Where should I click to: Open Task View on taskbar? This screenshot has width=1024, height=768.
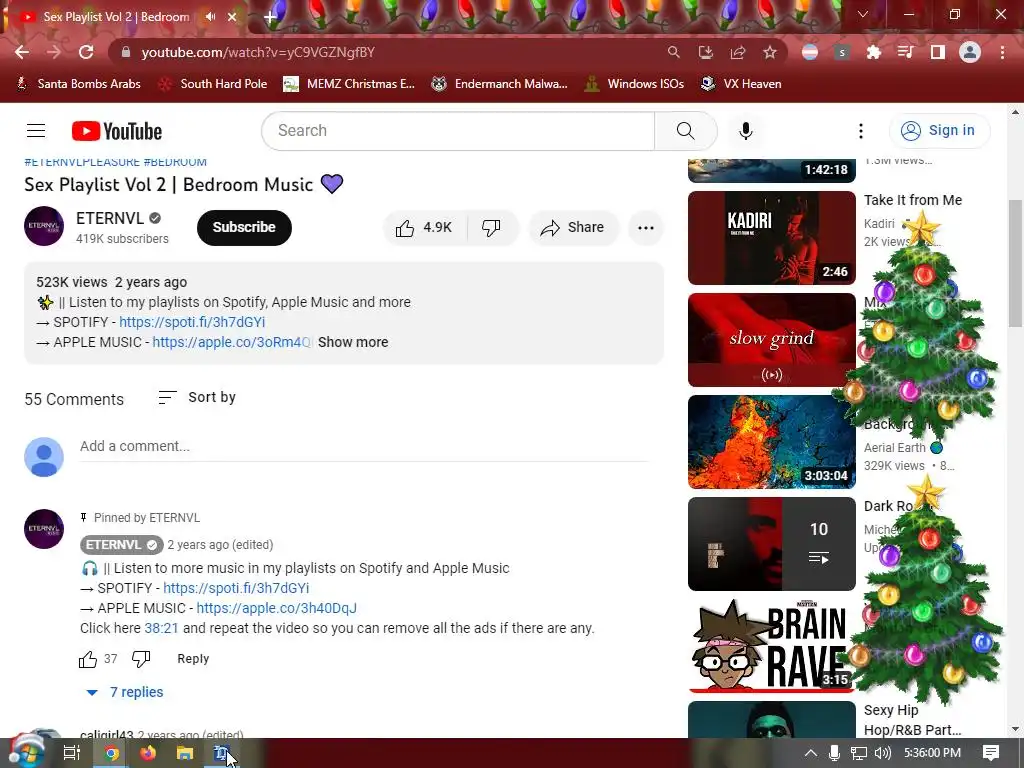point(72,753)
